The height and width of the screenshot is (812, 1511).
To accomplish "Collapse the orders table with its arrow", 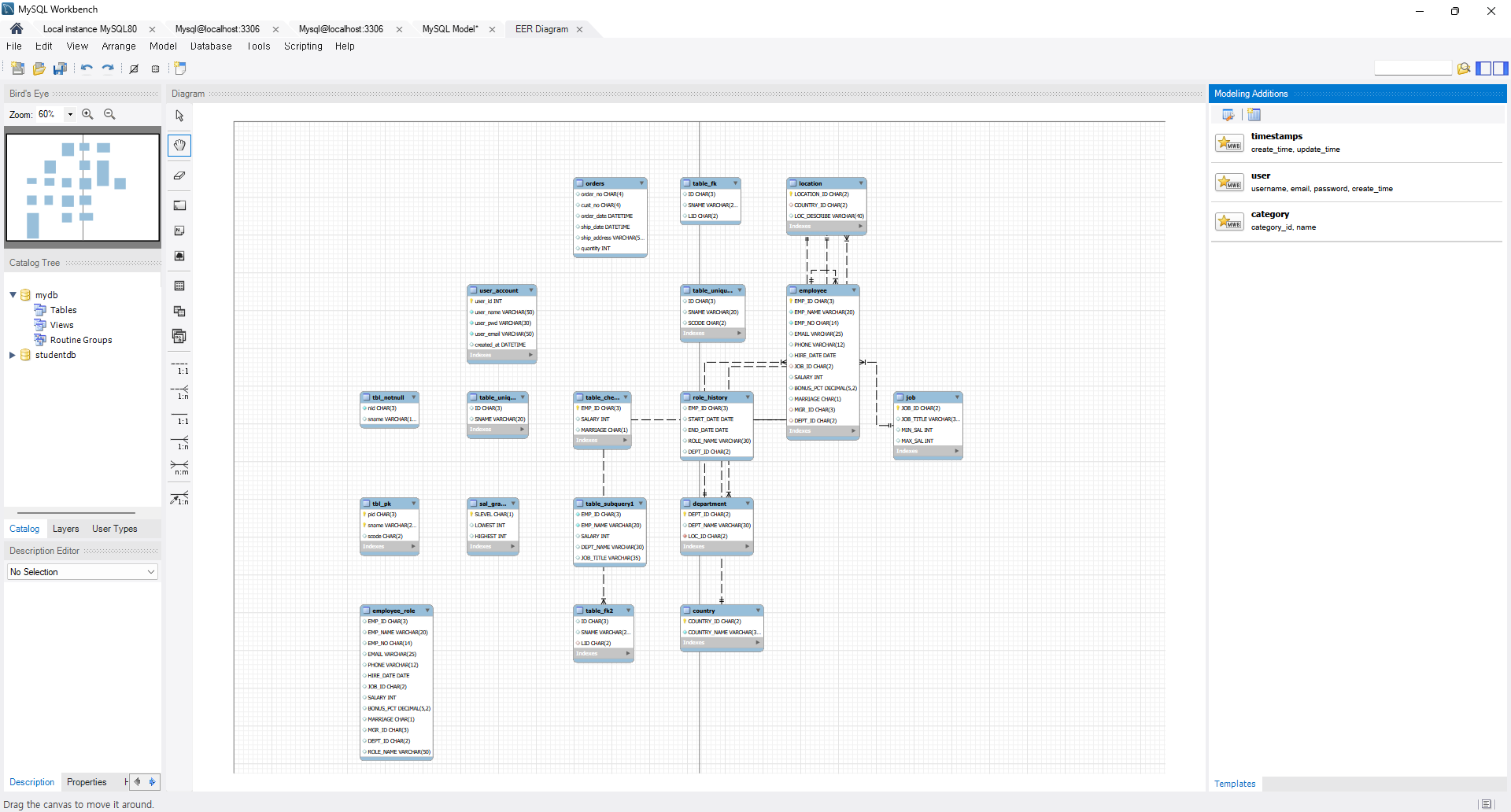I will tap(641, 183).
